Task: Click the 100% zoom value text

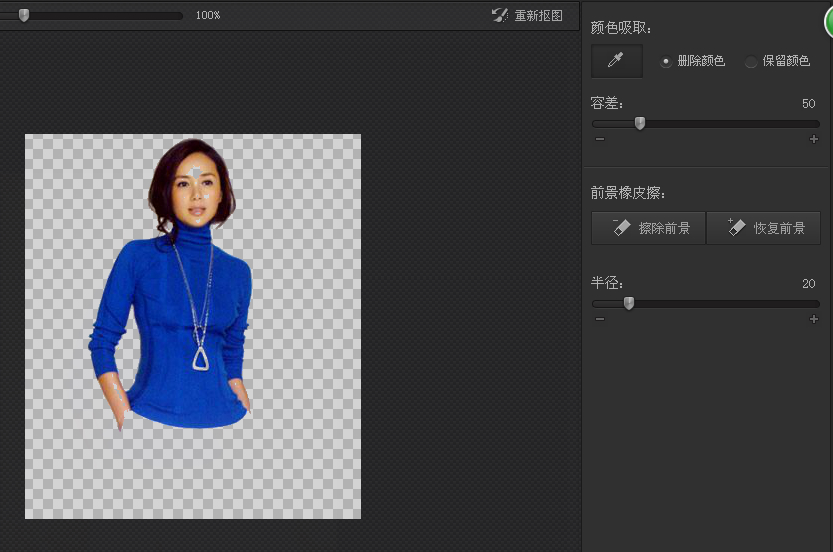Action: pos(208,15)
